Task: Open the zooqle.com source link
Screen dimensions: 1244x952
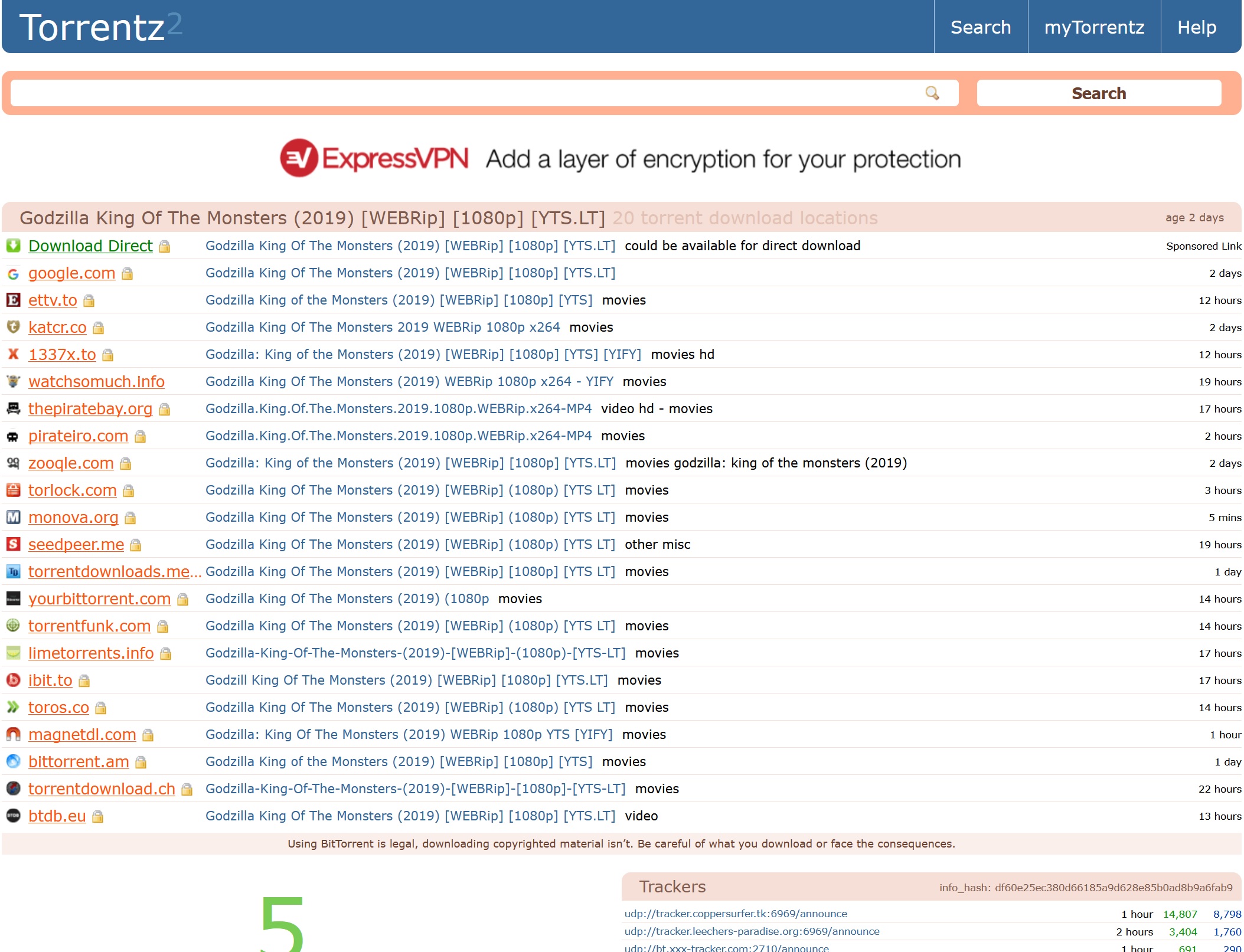Action: pos(71,463)
